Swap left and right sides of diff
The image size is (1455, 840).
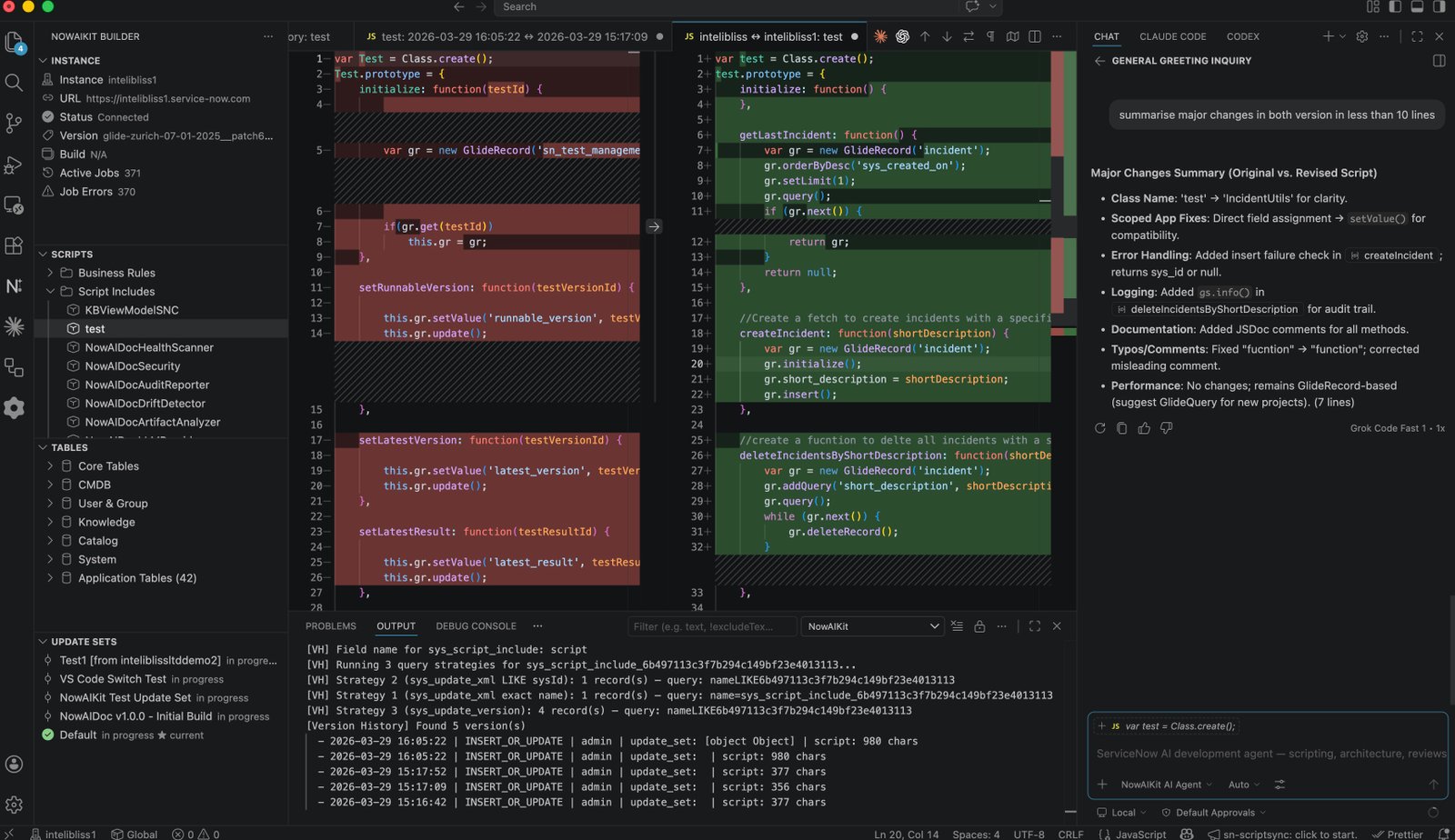coord(968,36)
